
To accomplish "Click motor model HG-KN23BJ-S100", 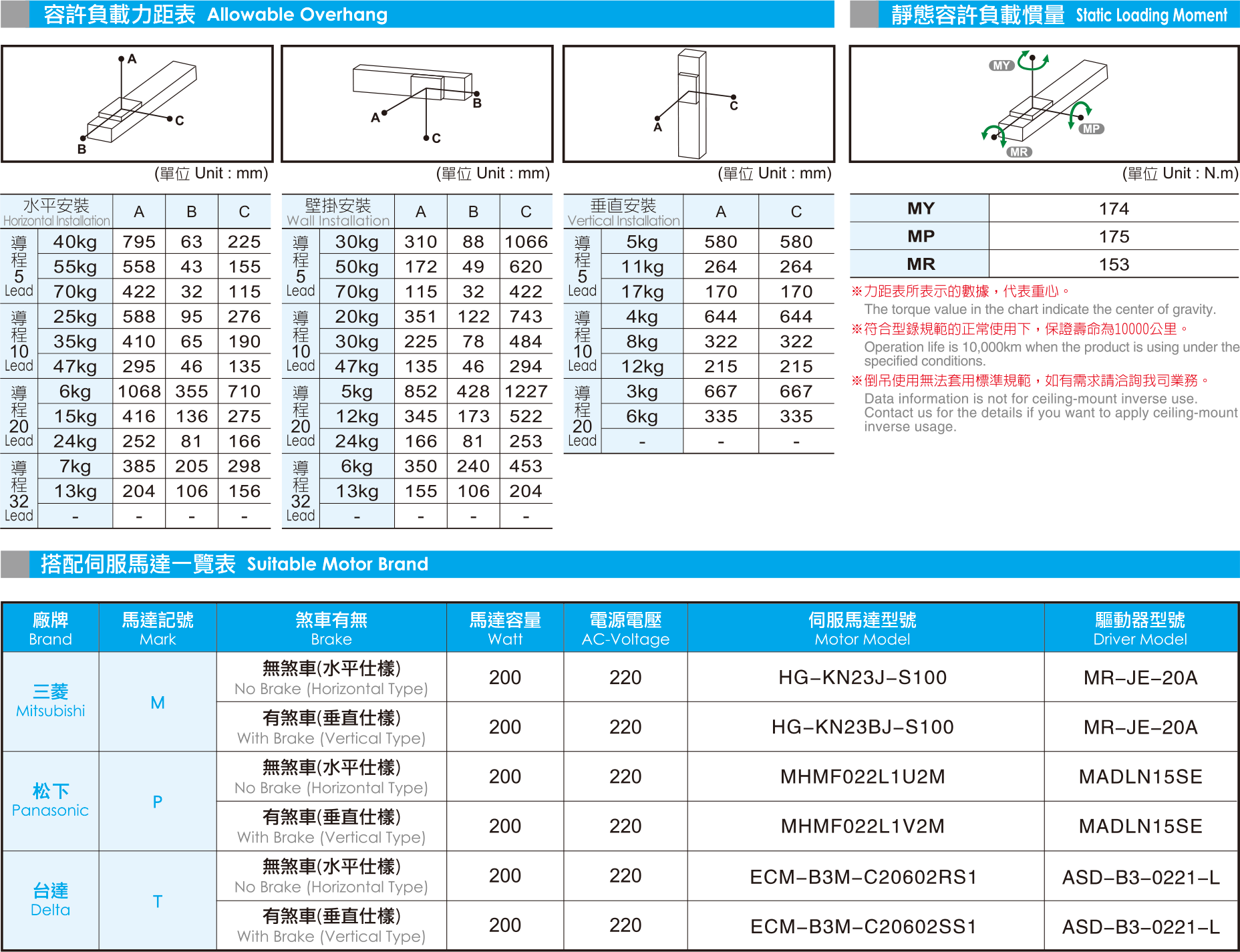I will pos(862,727).
